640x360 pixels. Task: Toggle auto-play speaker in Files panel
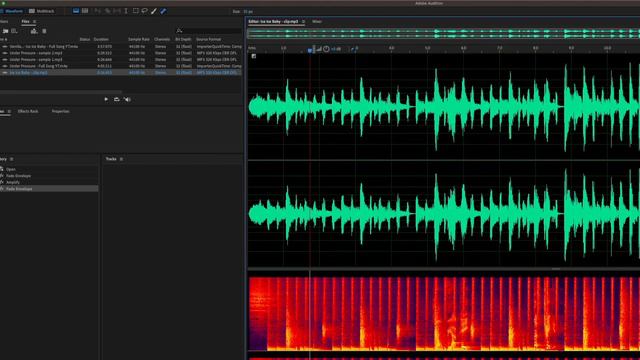(127, 99)
